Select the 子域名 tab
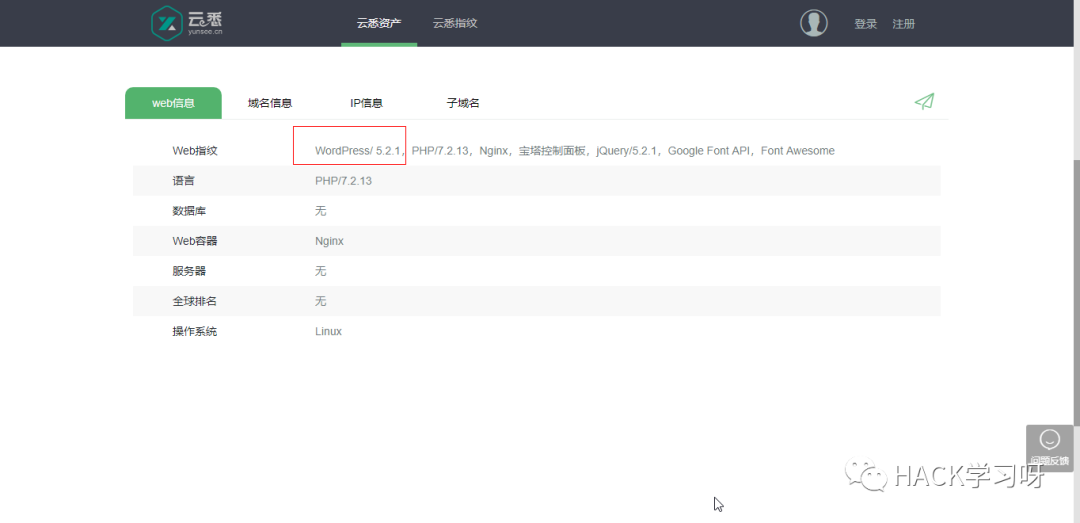The image size is (1080, 523). [x=463, y=103]
